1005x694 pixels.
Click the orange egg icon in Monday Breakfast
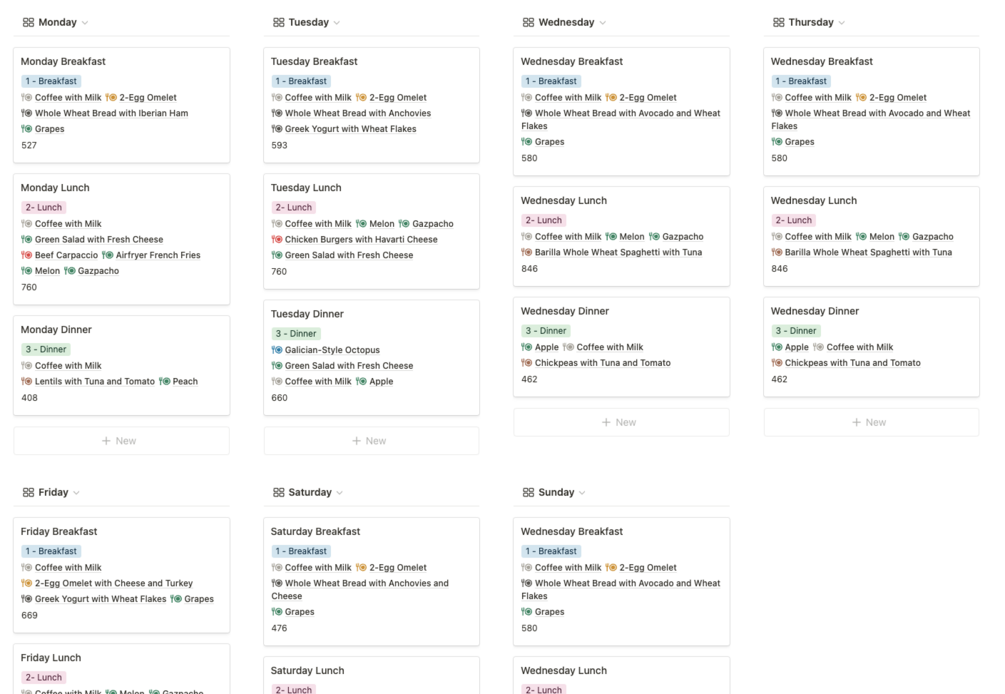coord(111,97)
